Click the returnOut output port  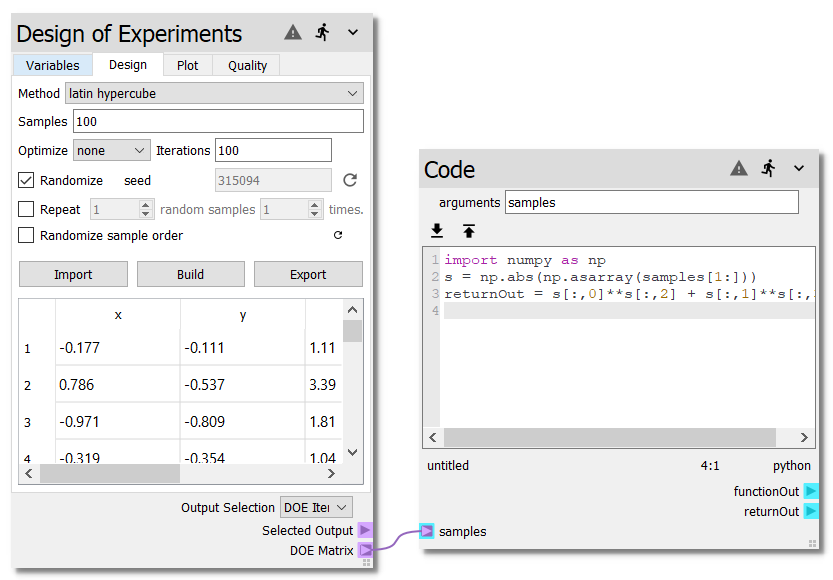coord(811,511)
